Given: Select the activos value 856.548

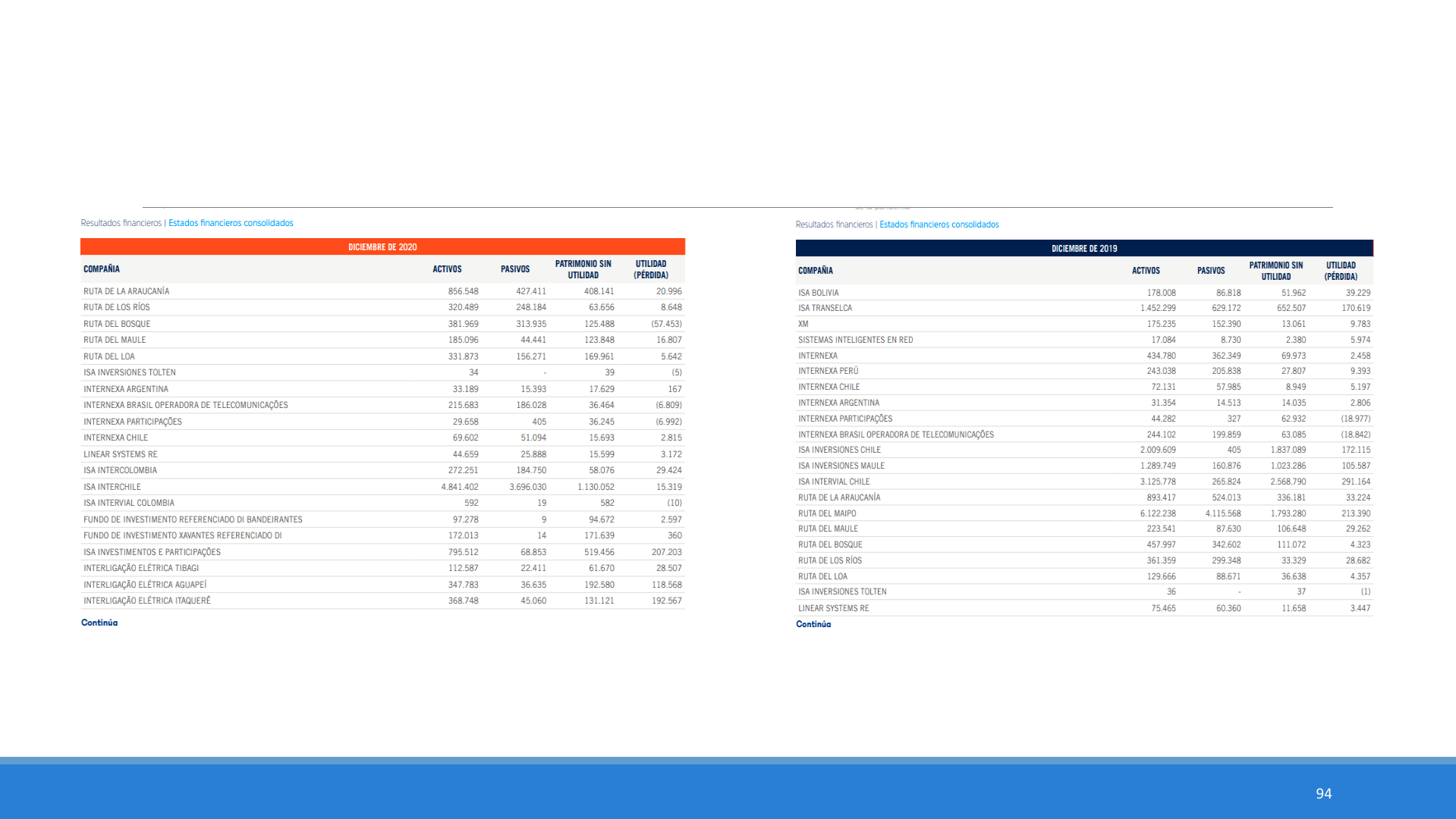Looking at the screenshot, I should [463, 291].
